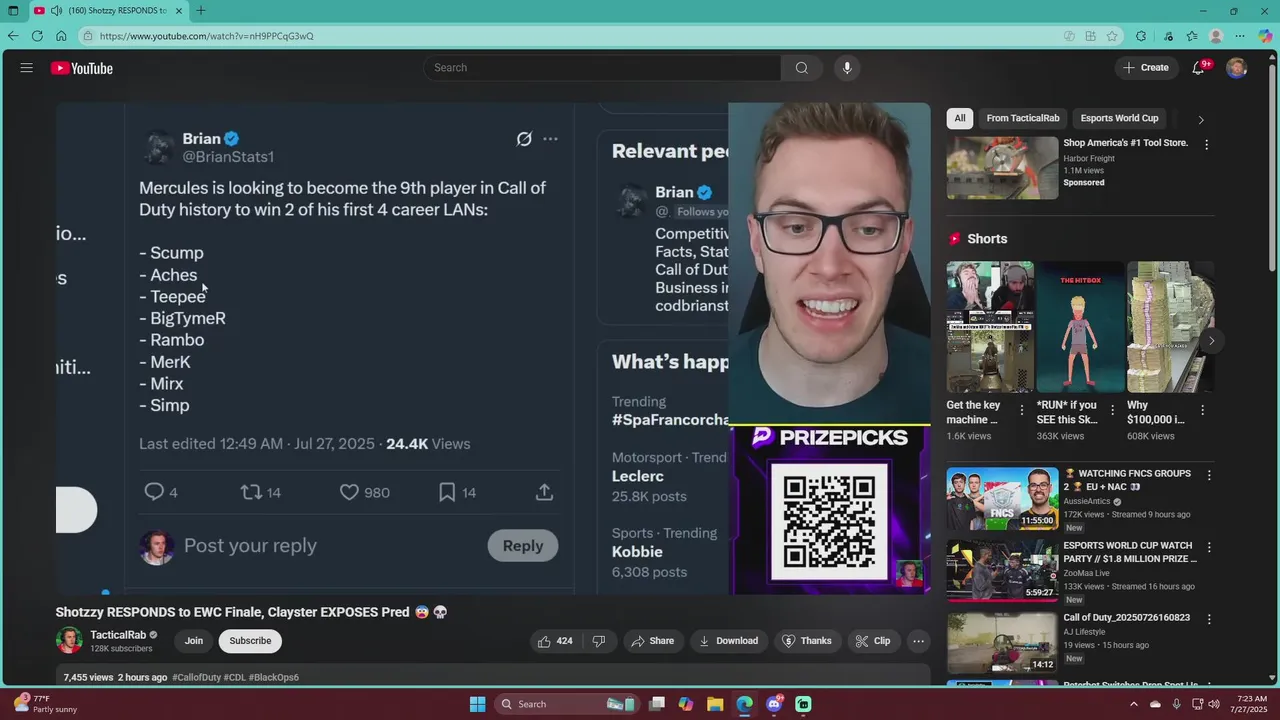Like the video with 424 likes

(555, 641)
